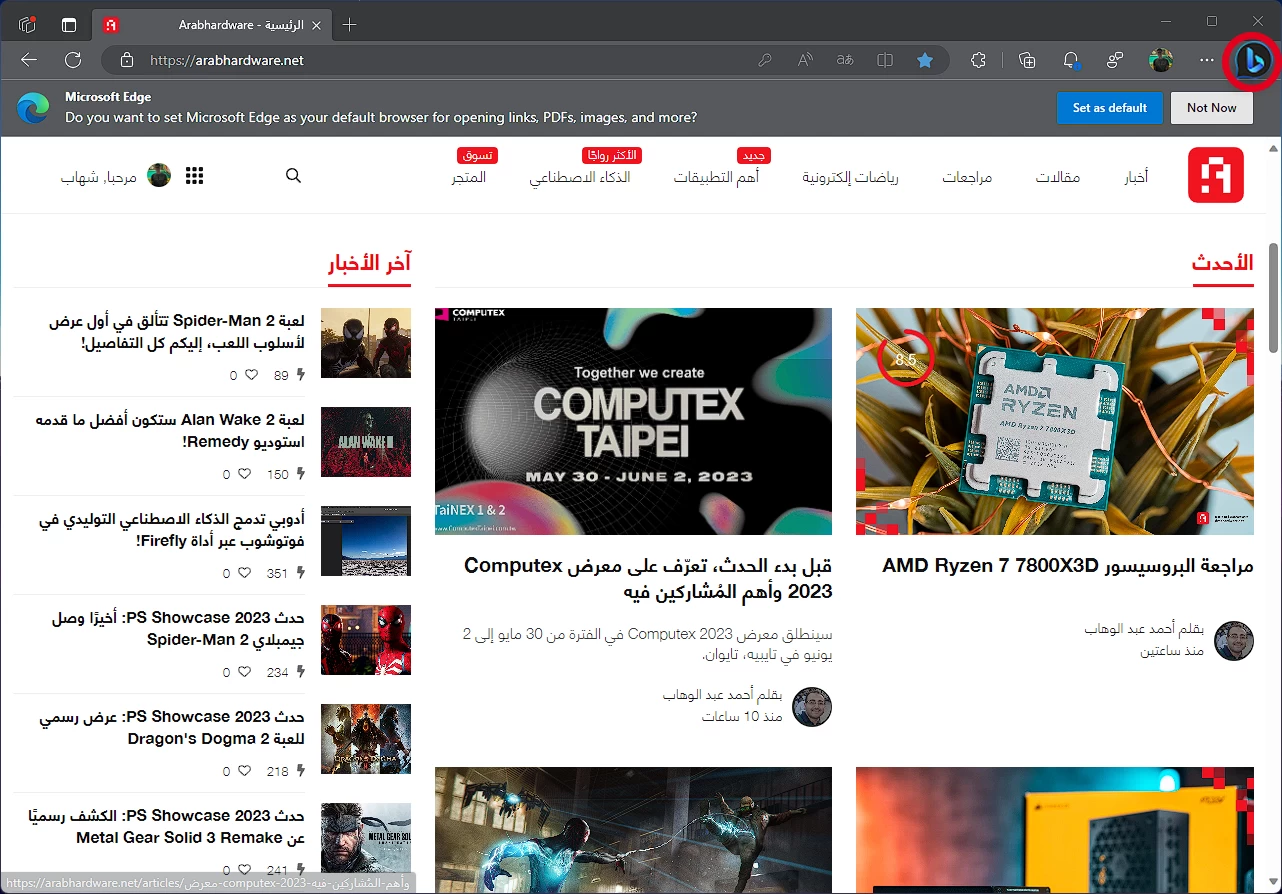Open the Bing chat sidebar button

coord(1251,61)
